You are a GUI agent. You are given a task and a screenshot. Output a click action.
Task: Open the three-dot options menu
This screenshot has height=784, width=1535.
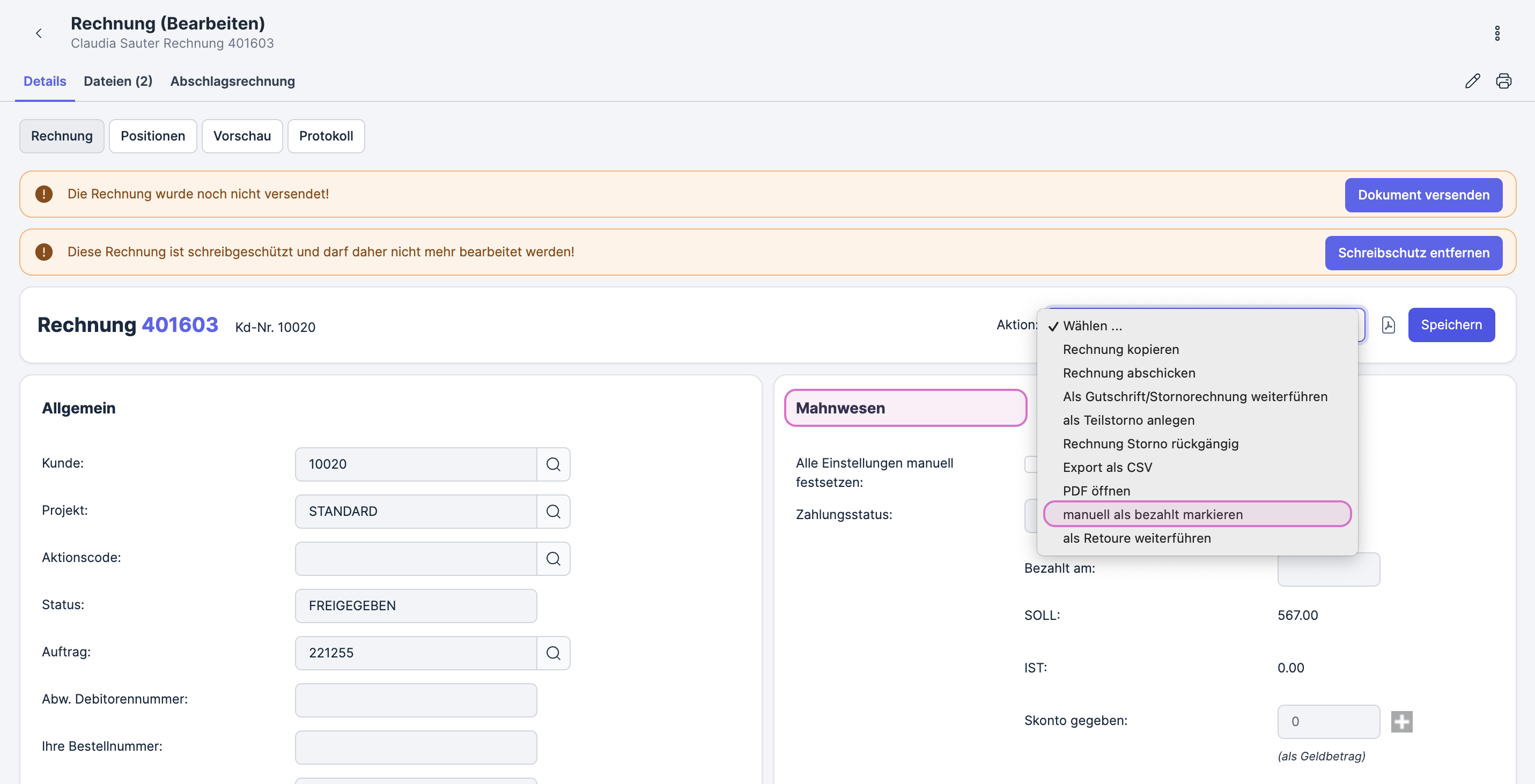(x=1497, y=33)
